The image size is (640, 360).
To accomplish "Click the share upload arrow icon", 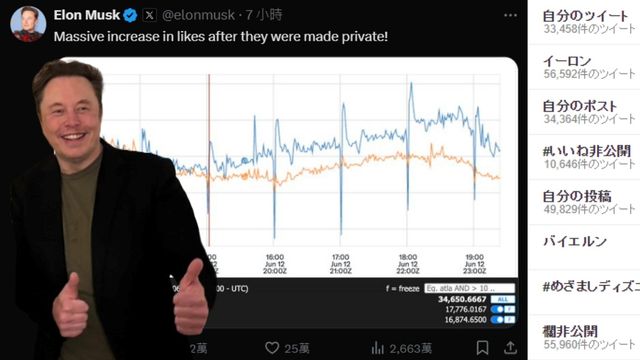I will (x=510, y=348).
